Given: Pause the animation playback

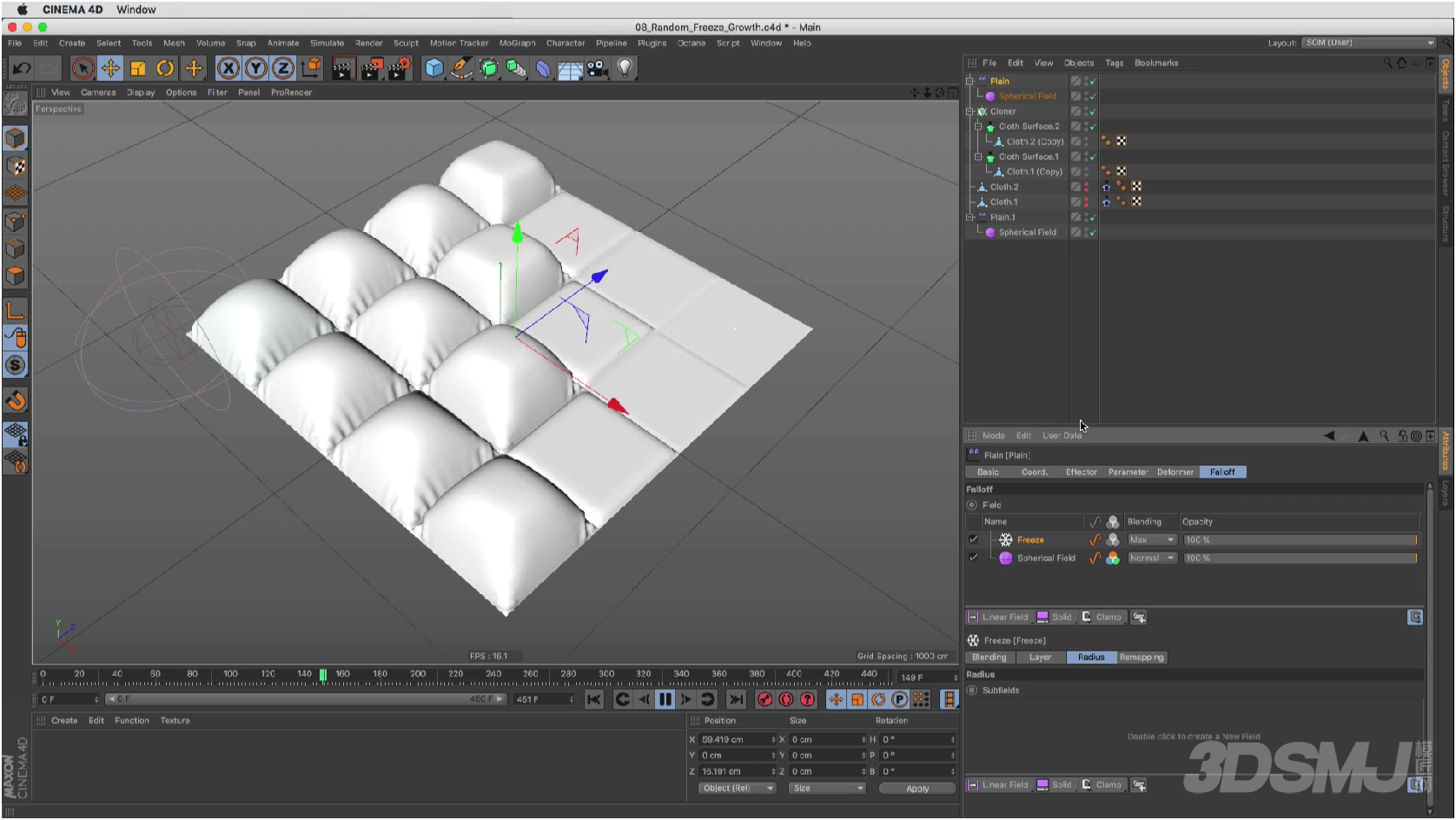Looking at the screenshot, I should (665, 699).
